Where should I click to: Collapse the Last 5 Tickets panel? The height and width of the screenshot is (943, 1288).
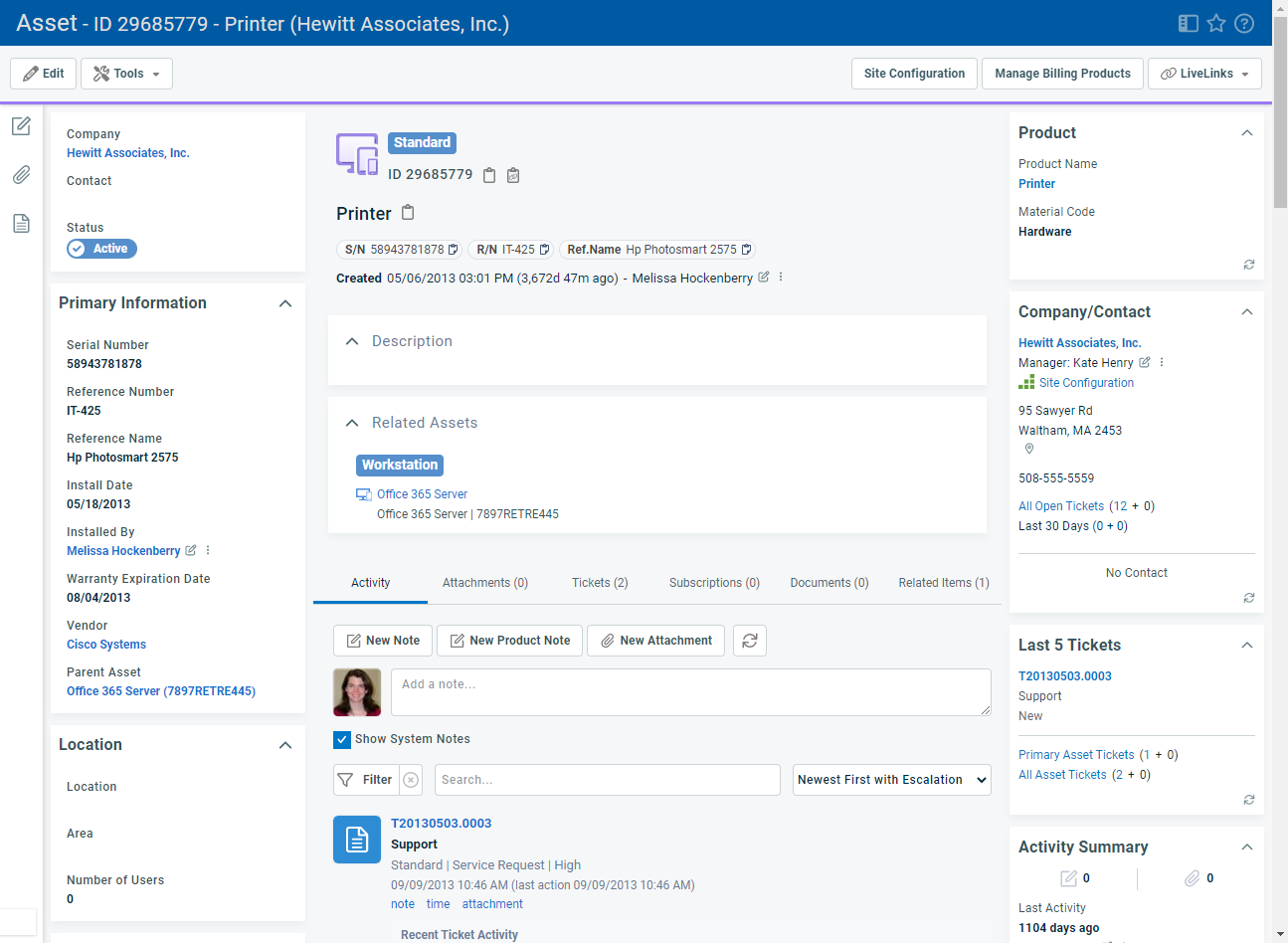pos(1247,646)
